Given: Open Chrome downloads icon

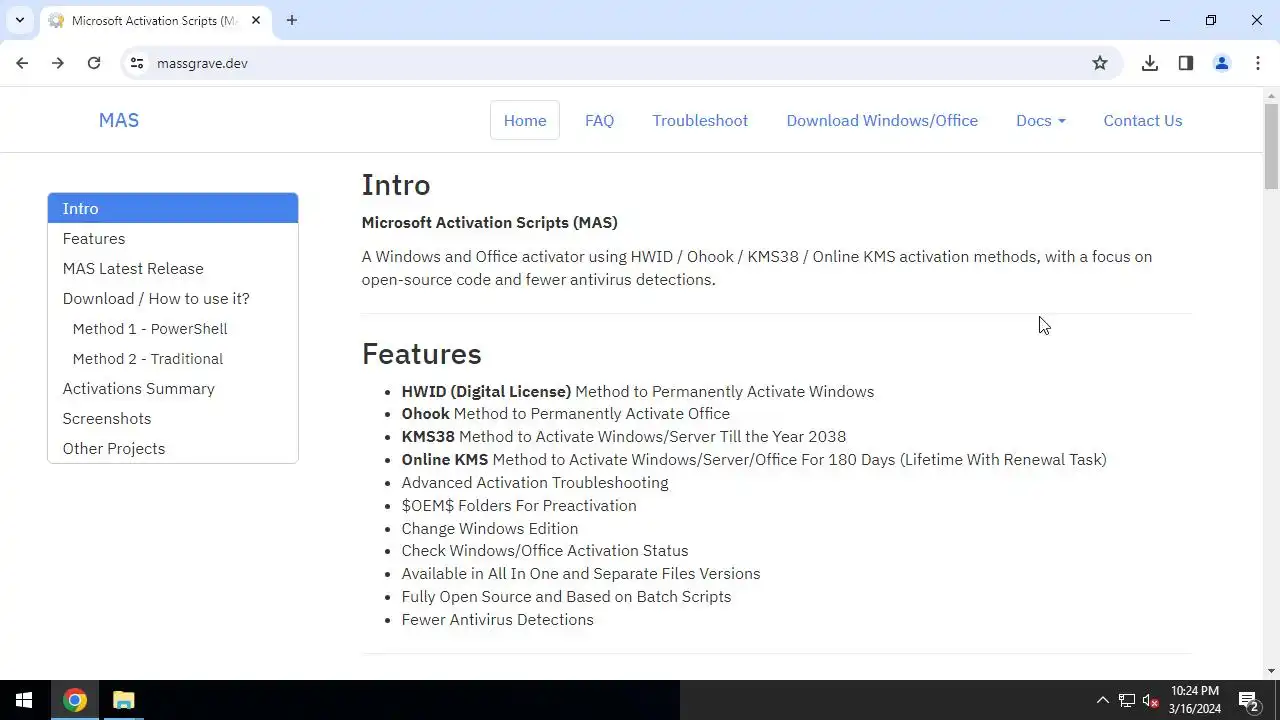Looking at the screenshot, I should pyautogui.click(x=1150, y=63).
